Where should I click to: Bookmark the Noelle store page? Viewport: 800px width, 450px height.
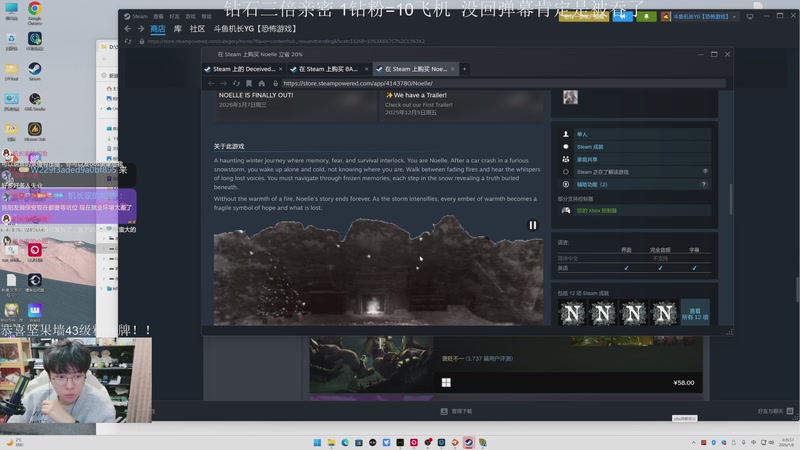point(248,83)
